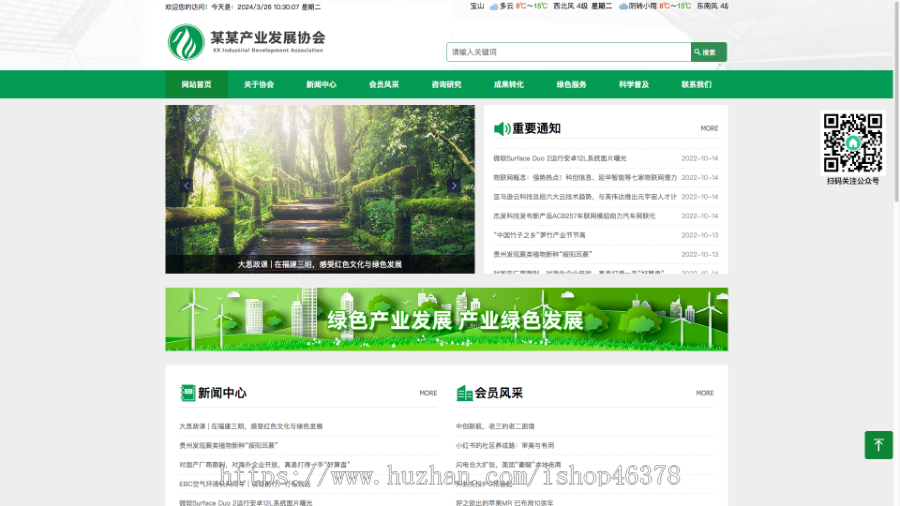
Task: Click the notebook icon beside 新闻中心 heading
Action: [x=188, y=393]
